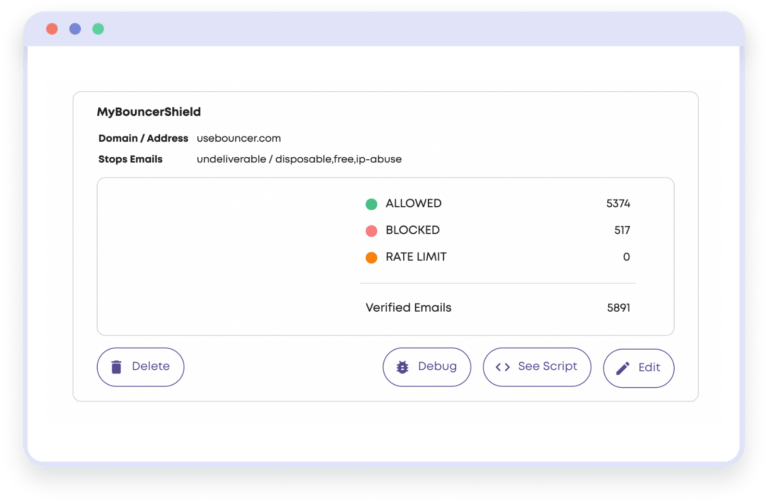Image resolution: width=768 pixels, height=502 pixels.
Task: Click the pencil icon on Edit
Action: pos(623,368)
